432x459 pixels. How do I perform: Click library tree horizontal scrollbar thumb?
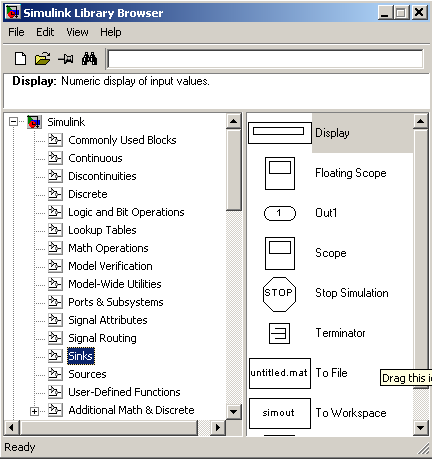[109, 428]
